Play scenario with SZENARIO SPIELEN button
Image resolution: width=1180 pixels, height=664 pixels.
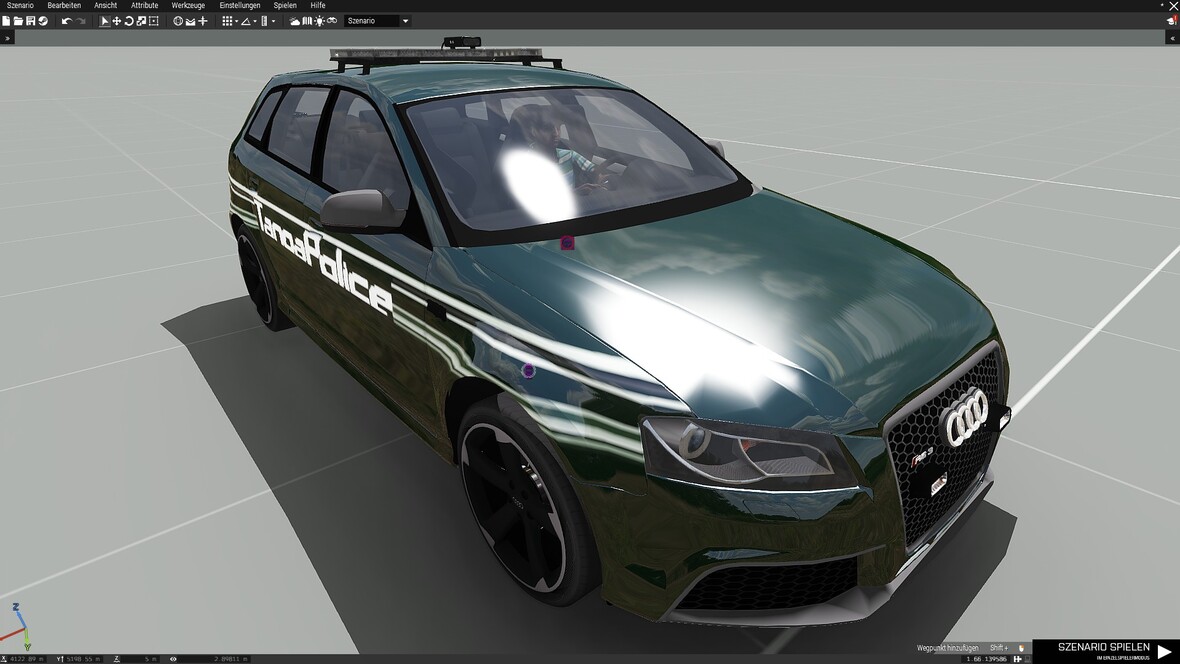tap(1106, 651)
